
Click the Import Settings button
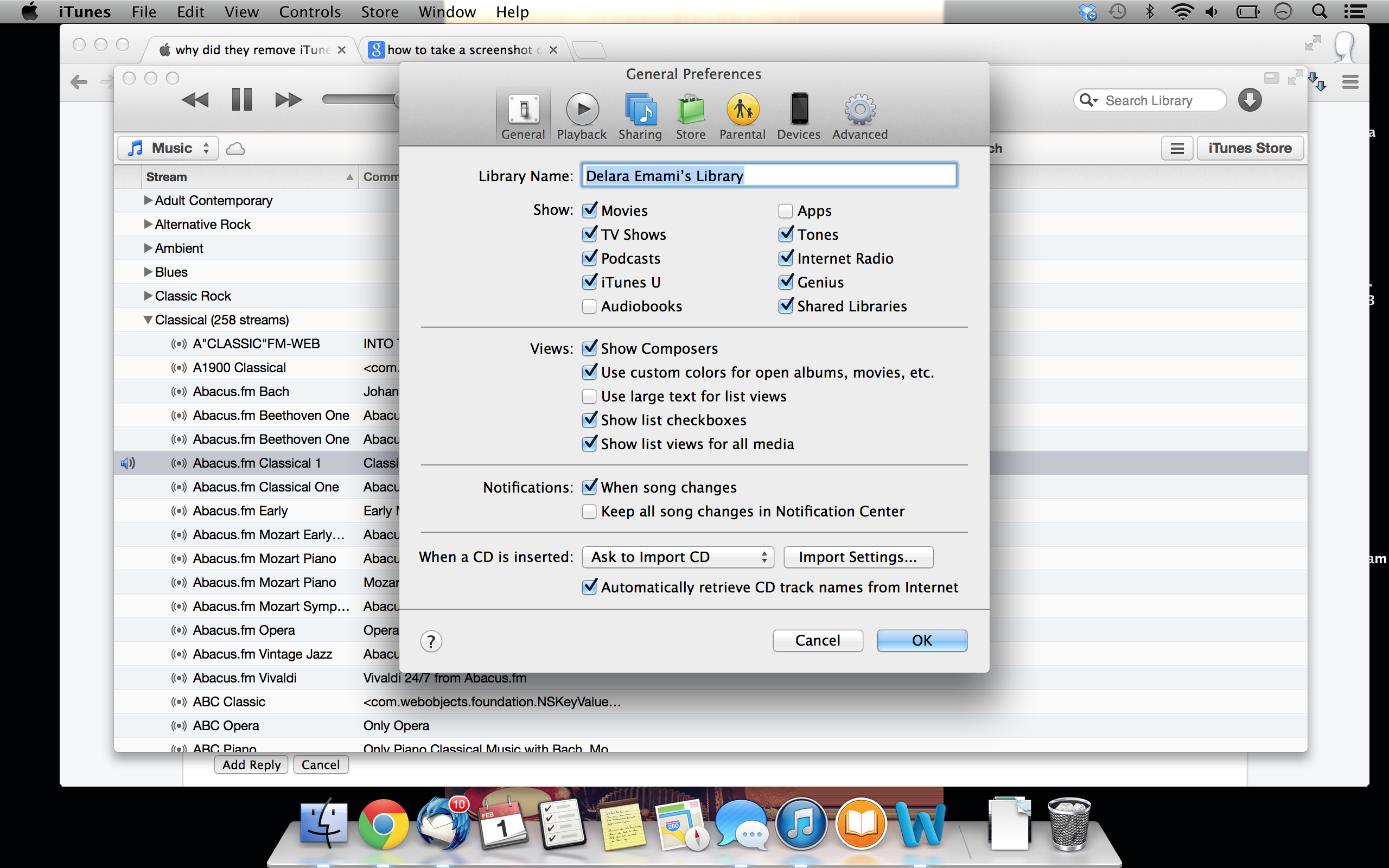tap(857, 557)
